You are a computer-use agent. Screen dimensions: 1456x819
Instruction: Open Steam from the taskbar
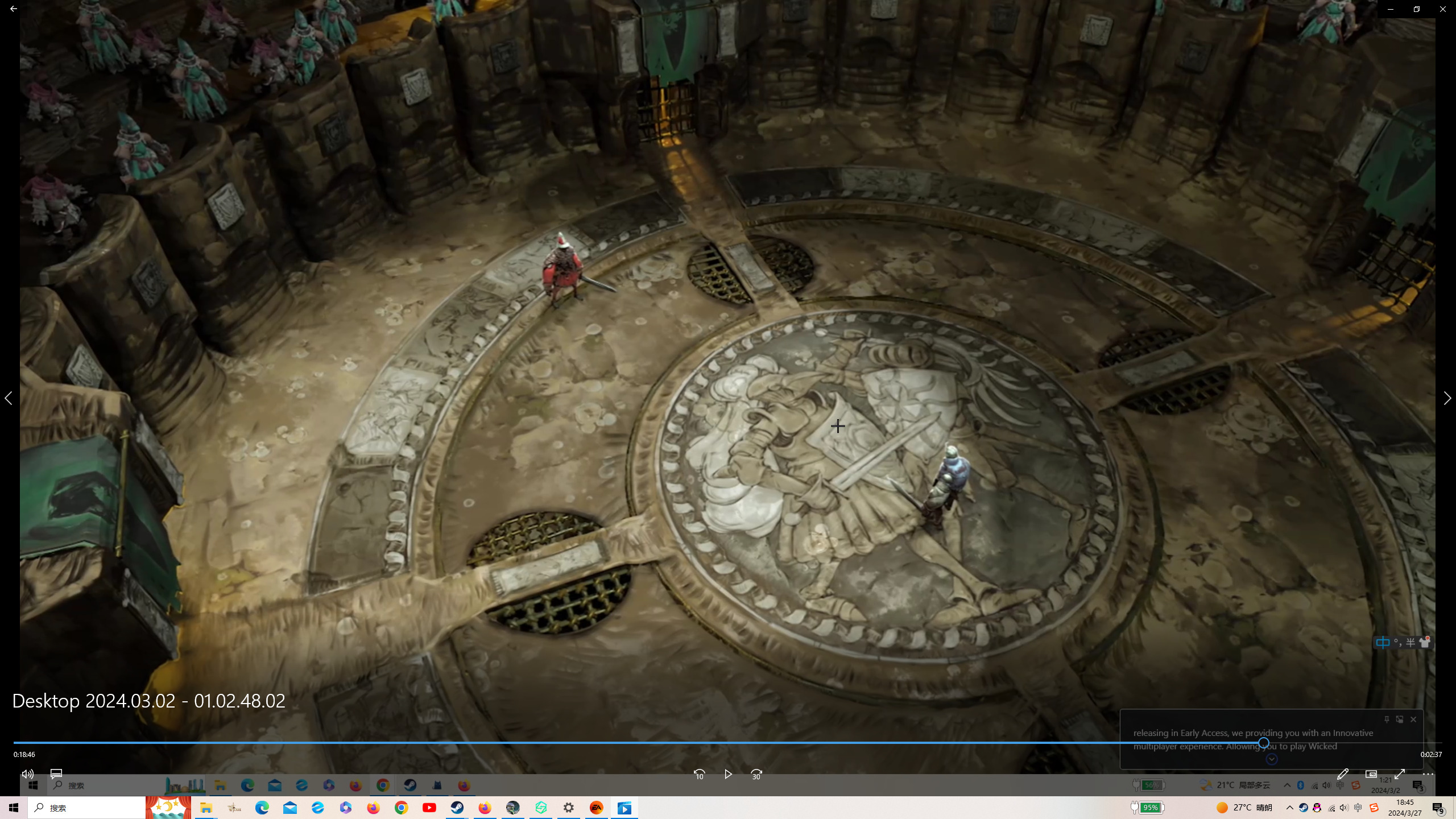coord(457,808)
